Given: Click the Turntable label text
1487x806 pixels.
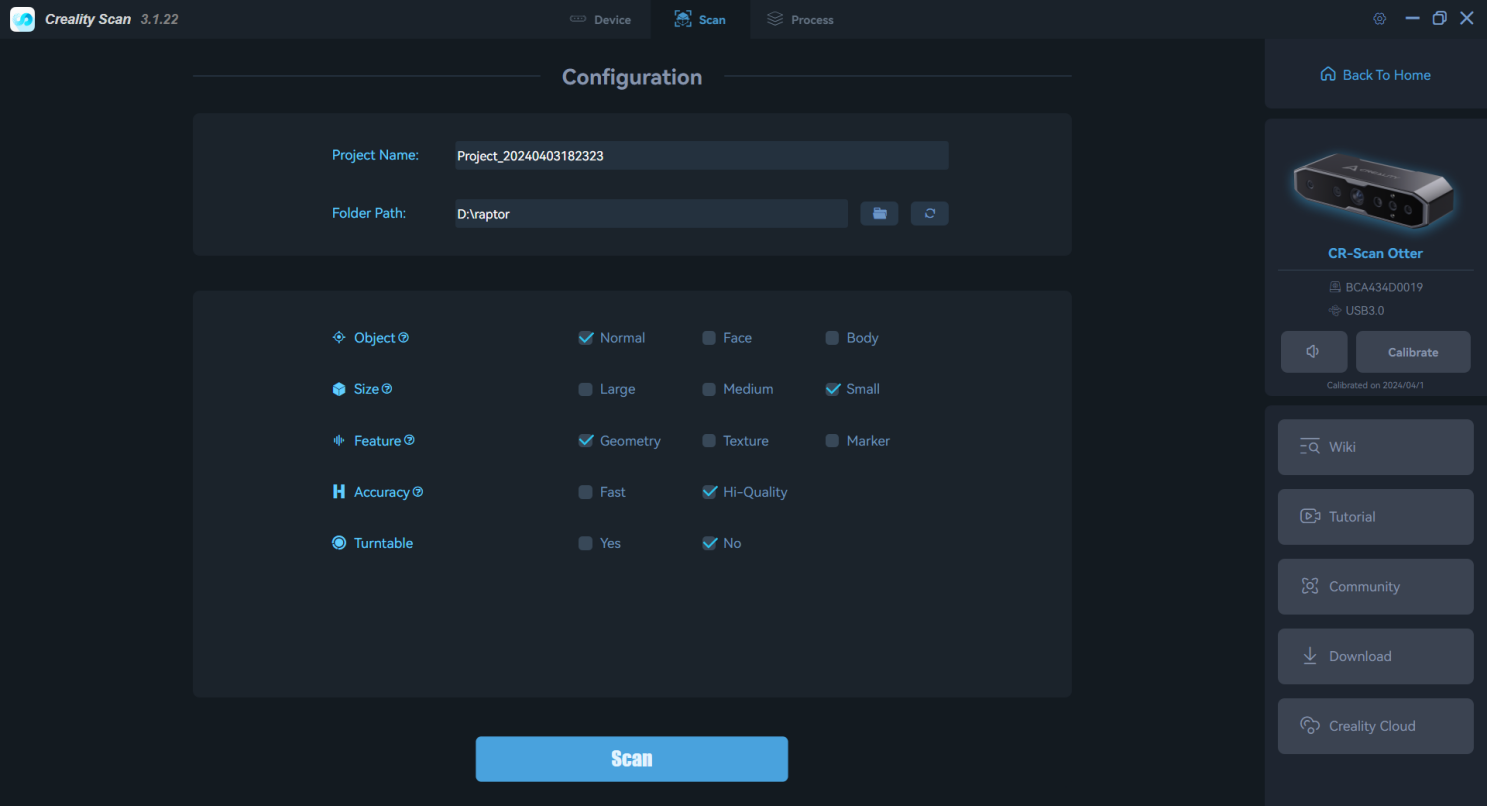Looking at the screenshot, I should (x=383, y=543).
